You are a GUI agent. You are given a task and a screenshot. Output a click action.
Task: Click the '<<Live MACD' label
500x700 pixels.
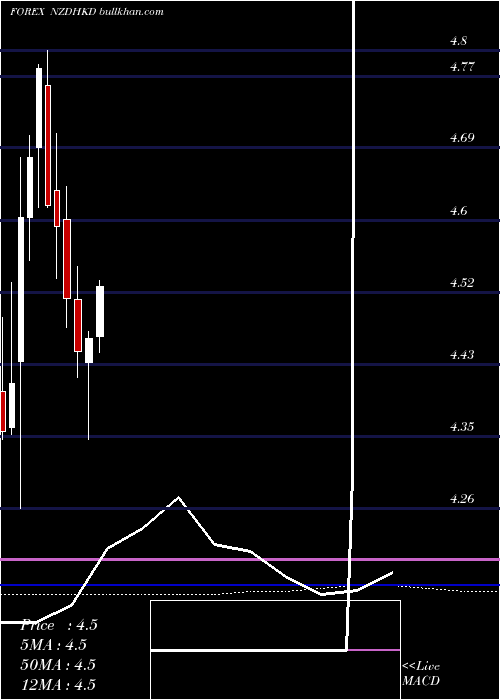[x=421, y=674]
